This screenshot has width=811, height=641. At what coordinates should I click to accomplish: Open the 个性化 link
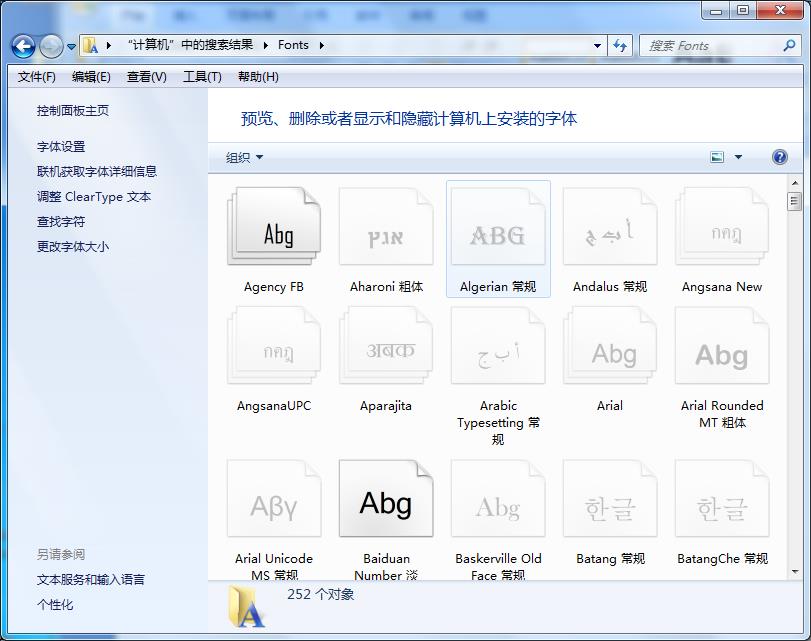click(x=55, y=605)
